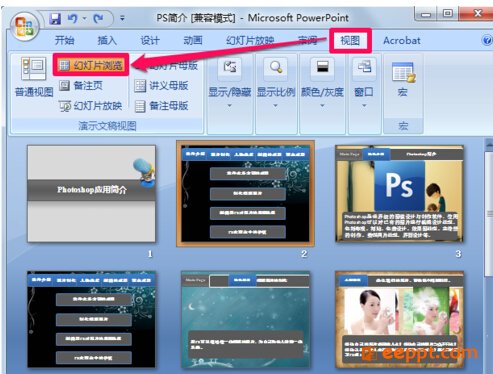Screen dimensions: 493x374
Task: Open the 动画 ribbon tab
Action: pyautogui.click(x=193, y=41)
